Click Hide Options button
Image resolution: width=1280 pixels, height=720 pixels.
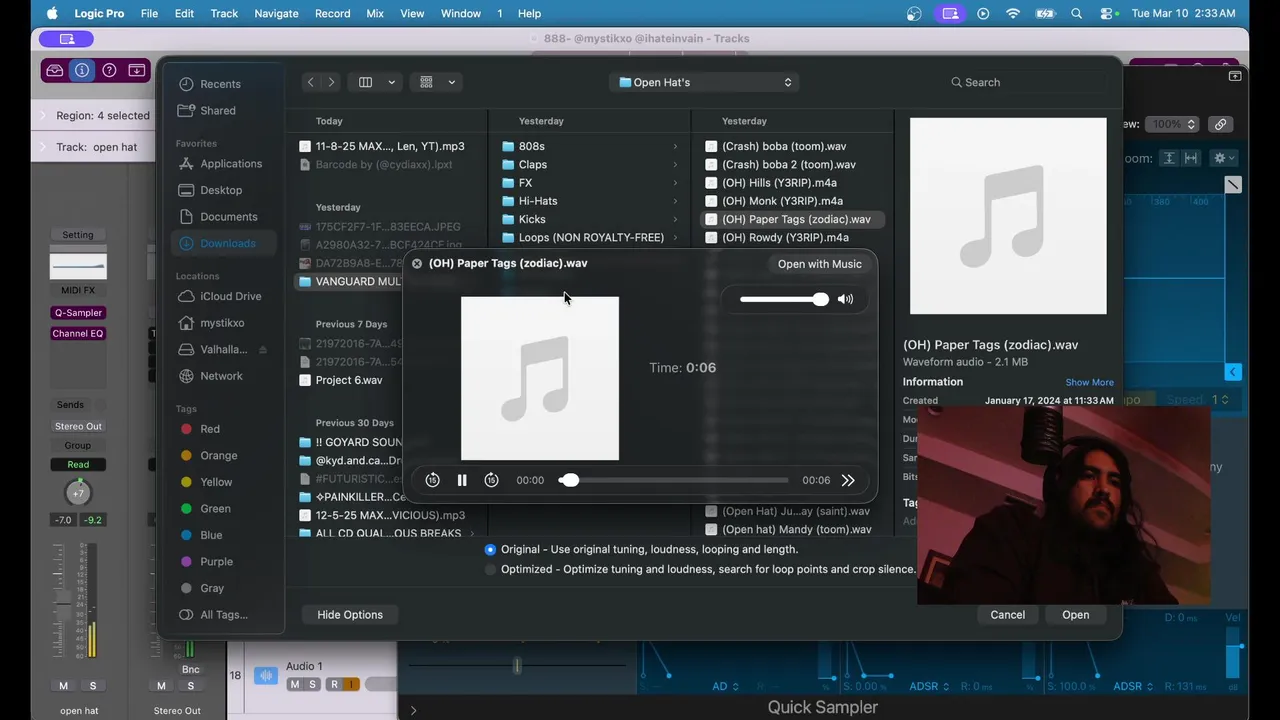coord(350,615)
